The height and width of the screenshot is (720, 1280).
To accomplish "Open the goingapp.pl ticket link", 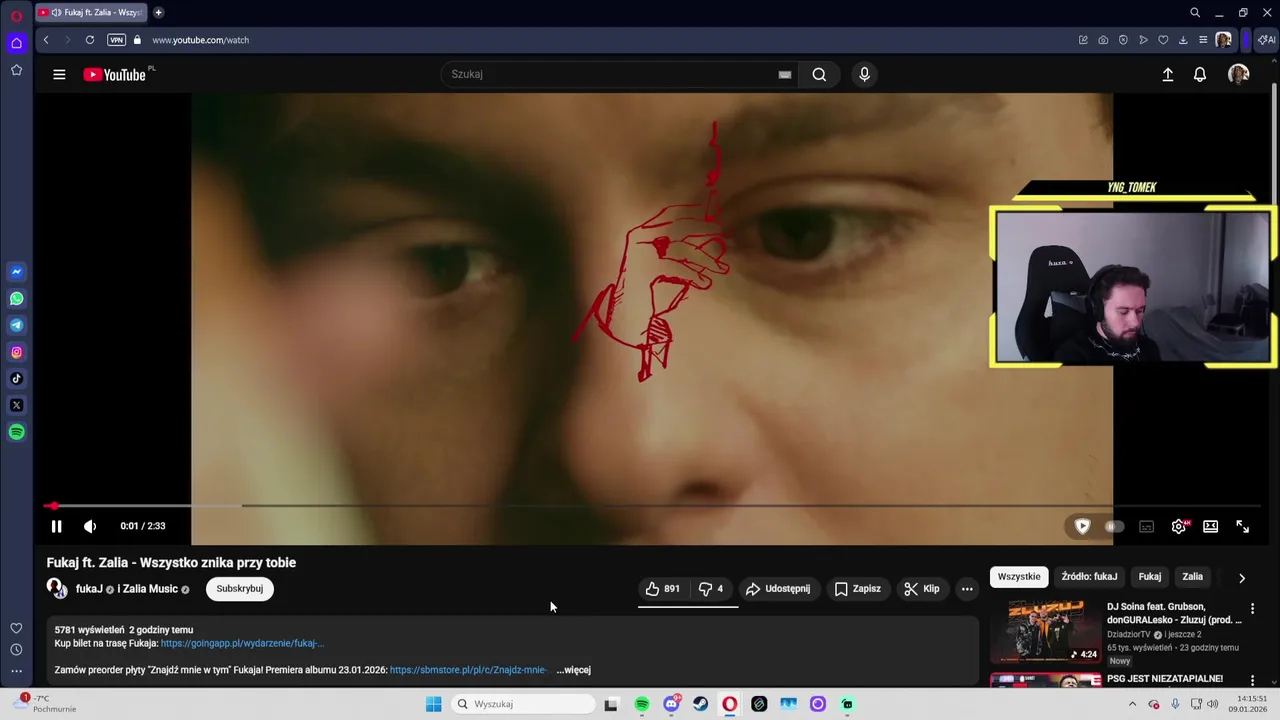I will pyautogui.click(x=242, y=643).
